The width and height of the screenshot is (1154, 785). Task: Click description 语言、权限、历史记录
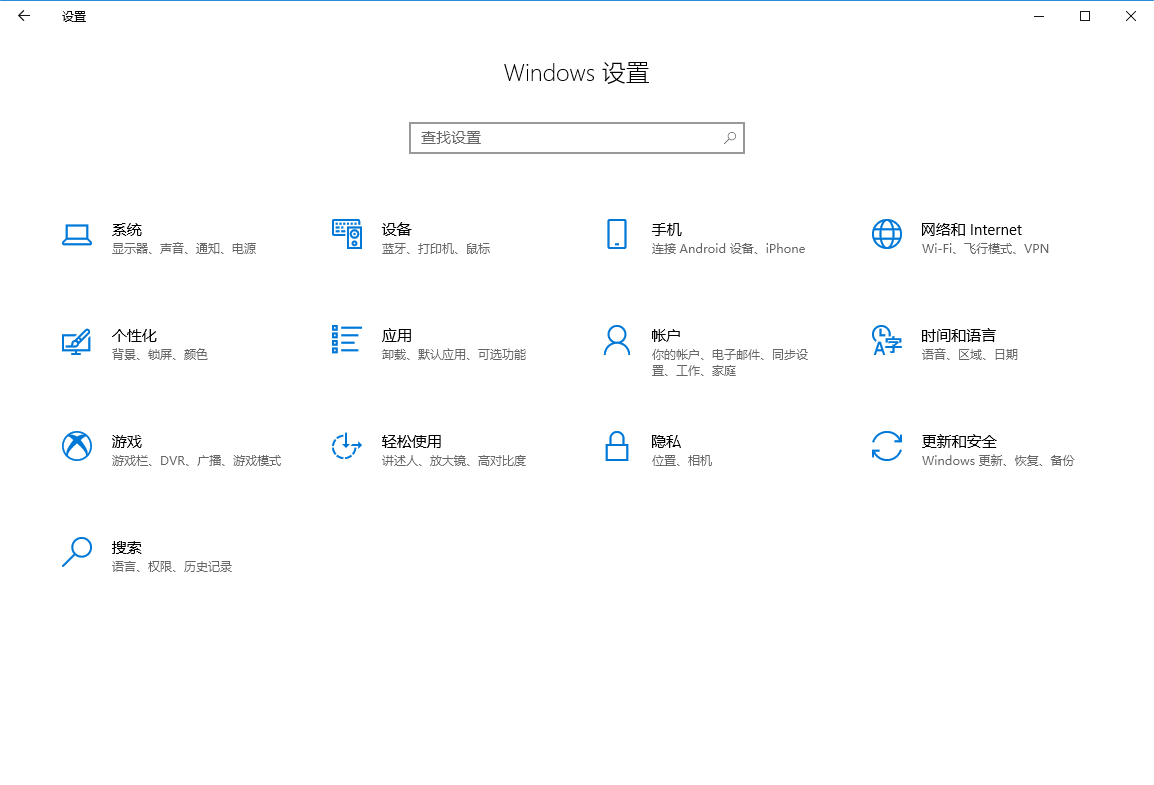tap(171, 566)
